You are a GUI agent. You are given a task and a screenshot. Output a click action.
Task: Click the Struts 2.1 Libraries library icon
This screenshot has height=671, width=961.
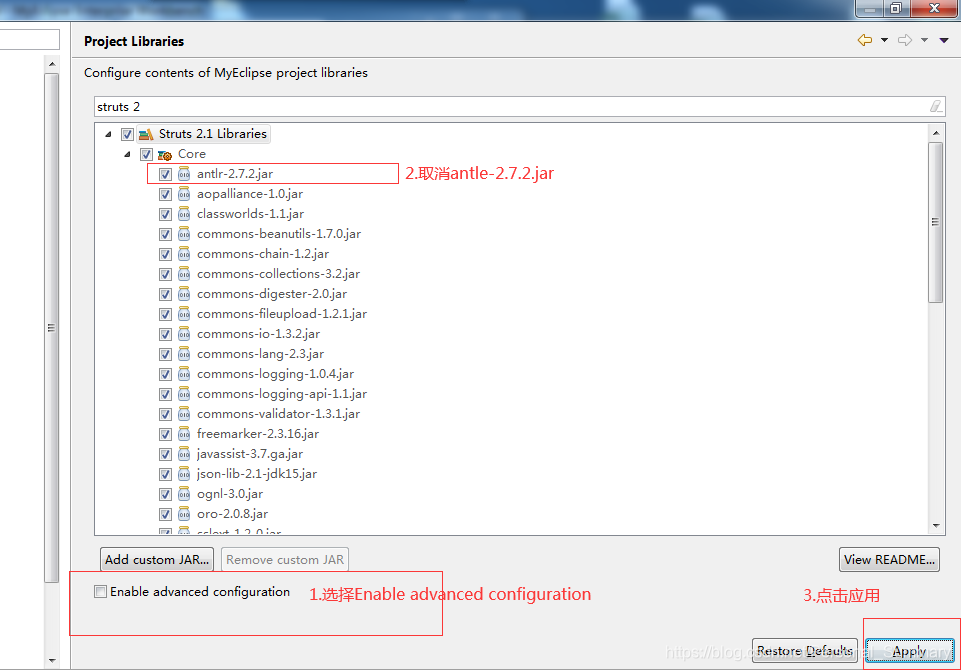click(146, 134)
